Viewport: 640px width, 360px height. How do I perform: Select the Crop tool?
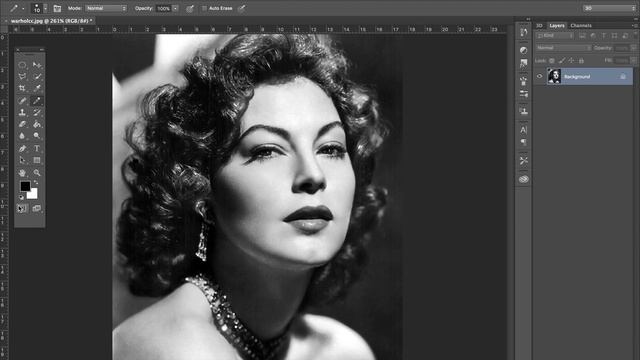(x=22, y=88)
